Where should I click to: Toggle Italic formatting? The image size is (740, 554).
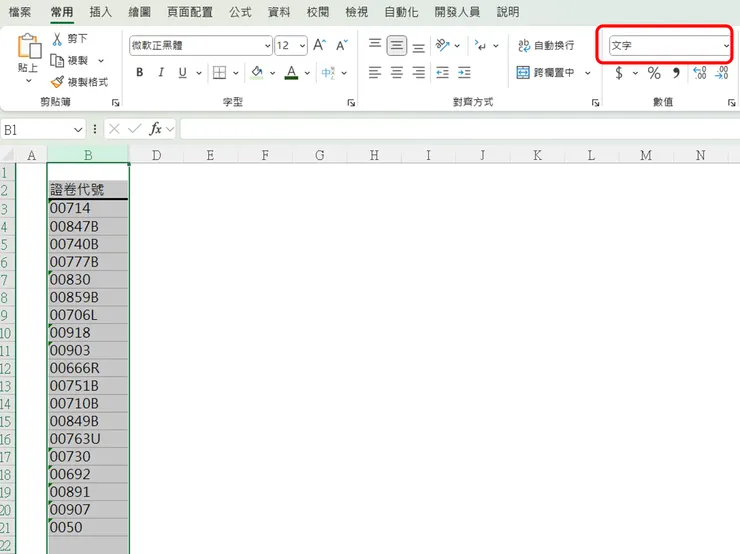pos(161,73)
